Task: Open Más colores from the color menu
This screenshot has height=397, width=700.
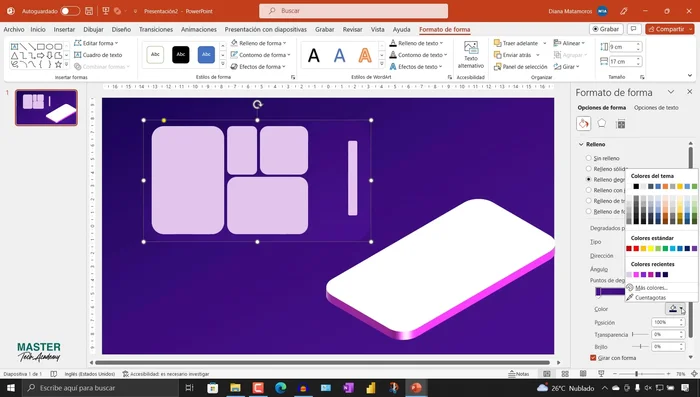Action: (x=646, y=288)
